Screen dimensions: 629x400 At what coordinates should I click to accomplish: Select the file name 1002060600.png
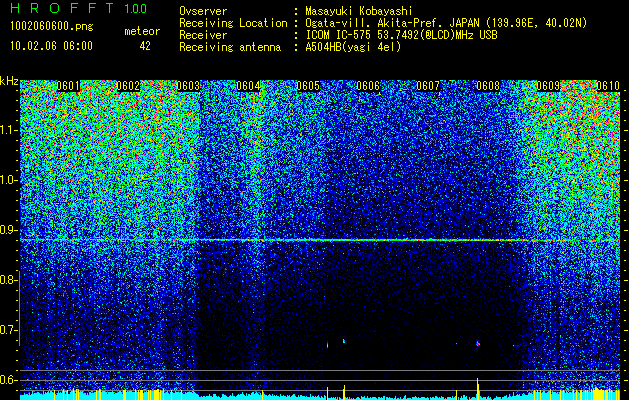click(51, 27)
